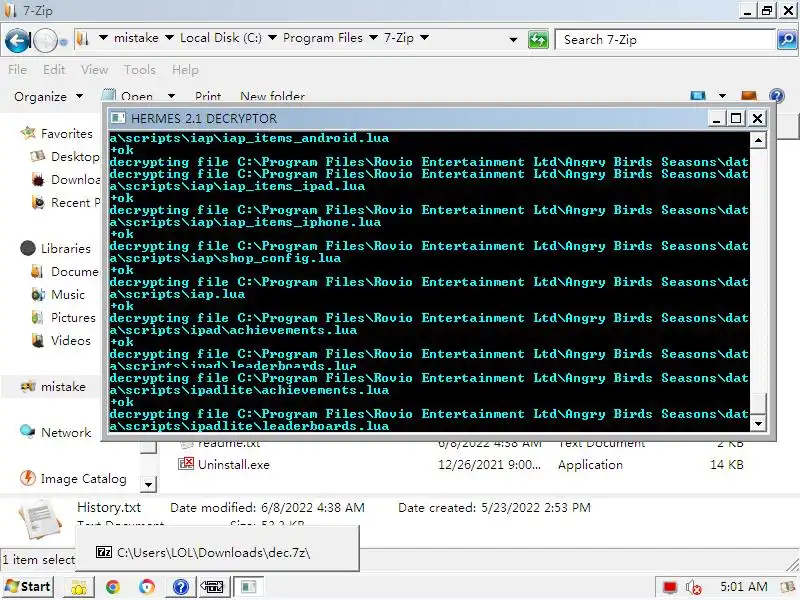Click the magnifier search icon
The width and height of the screenshot is (800, 600).
tap(787, 39)
